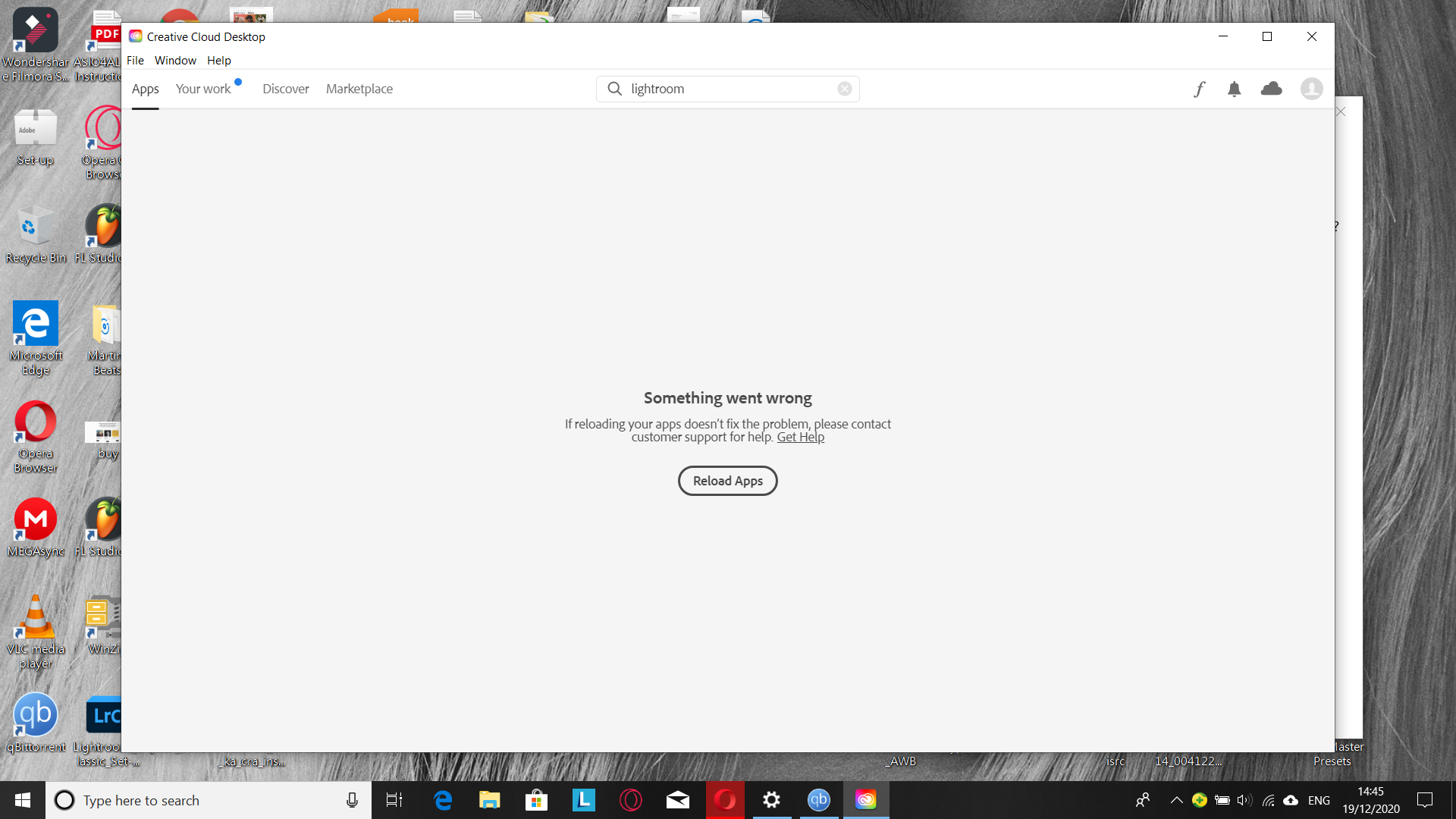Screen dimensions: 1456x819
Task: Open the Your work tab
Action: coord(203,89)
